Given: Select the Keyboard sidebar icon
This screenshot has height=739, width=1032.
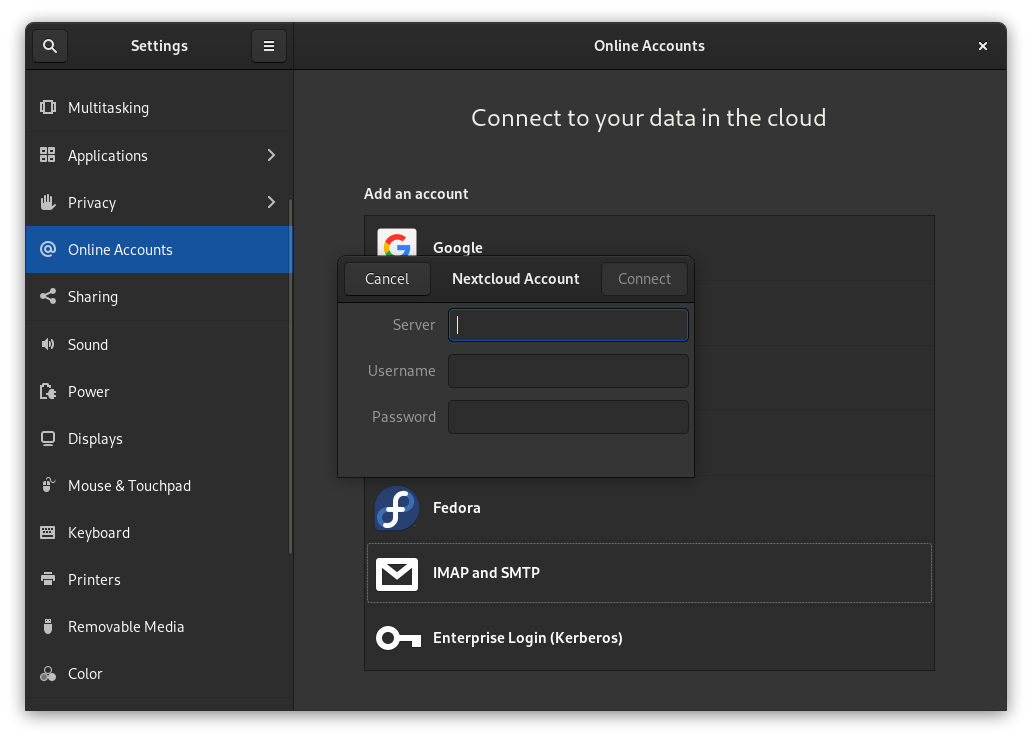Looking at the screenshot, I should click(47, 532).
